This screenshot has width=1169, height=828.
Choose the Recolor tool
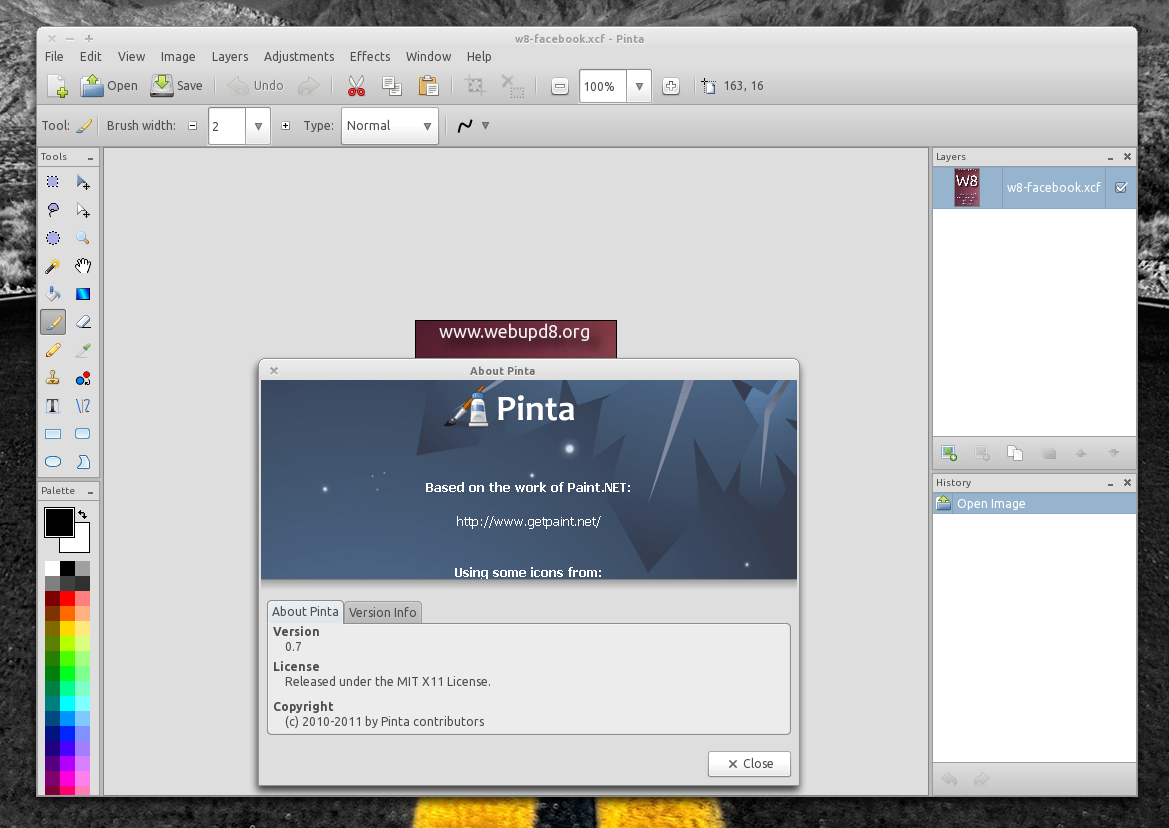[83, 378]
